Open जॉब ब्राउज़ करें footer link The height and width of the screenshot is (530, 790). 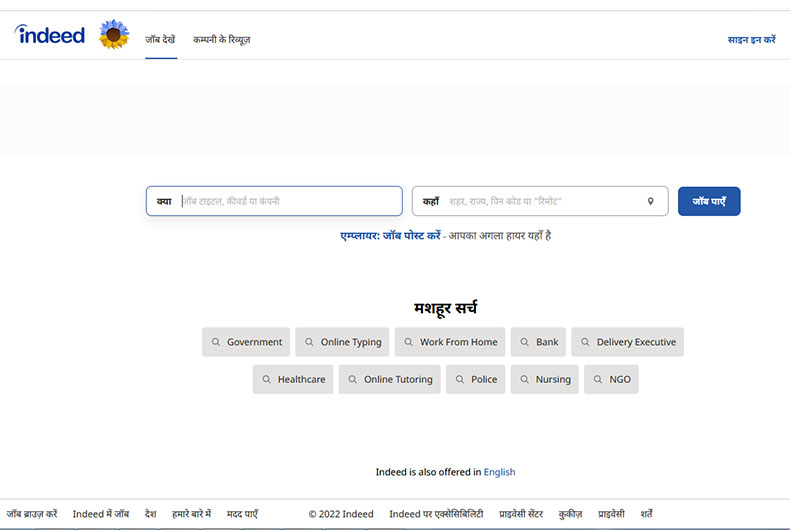point(32,514)
